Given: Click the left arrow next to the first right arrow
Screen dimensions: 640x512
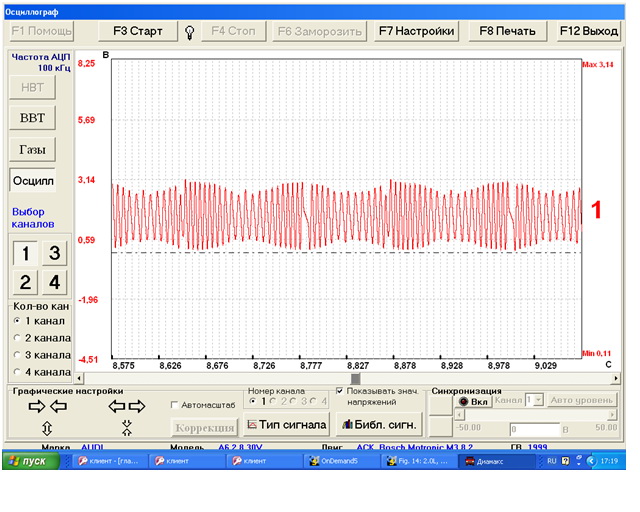Looking at the screenshot, I should pyautogui.click(x=58, y=406).
